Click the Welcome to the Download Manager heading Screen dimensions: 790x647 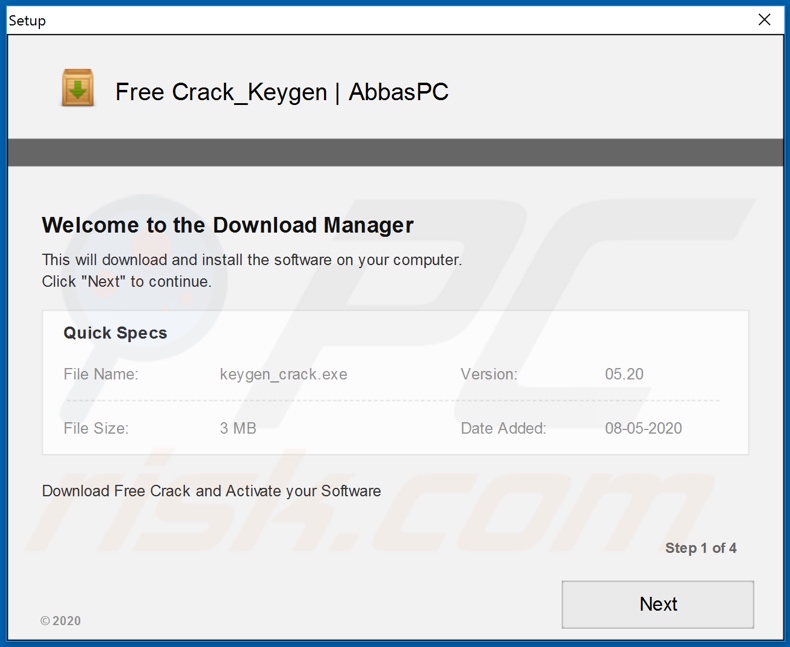coord(227,225)
